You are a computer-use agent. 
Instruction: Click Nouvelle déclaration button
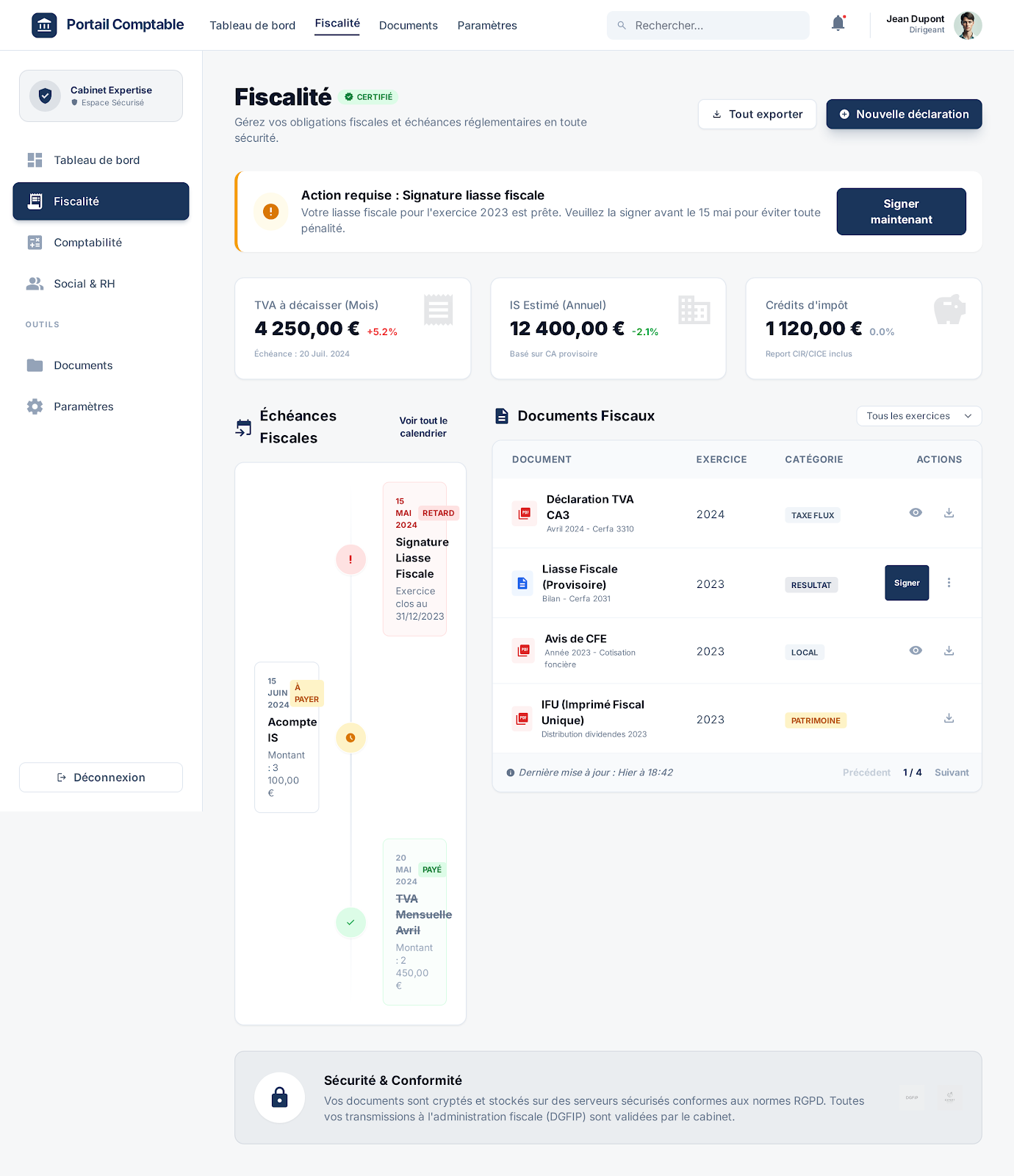pyautogui.click(x=904, y=114)
